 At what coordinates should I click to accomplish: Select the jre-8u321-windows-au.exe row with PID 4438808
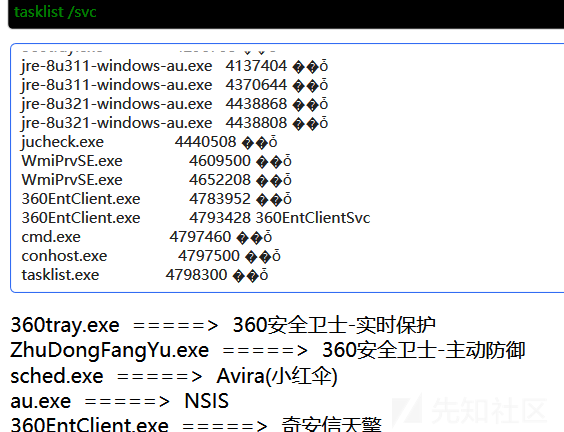click(174, 123)
